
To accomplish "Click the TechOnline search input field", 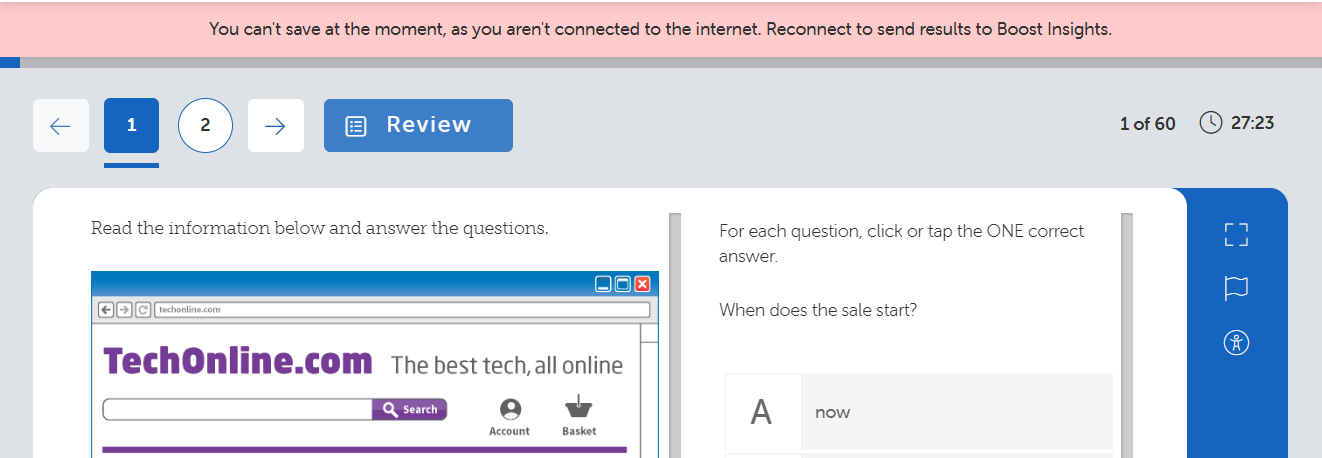I will (237, 409).
